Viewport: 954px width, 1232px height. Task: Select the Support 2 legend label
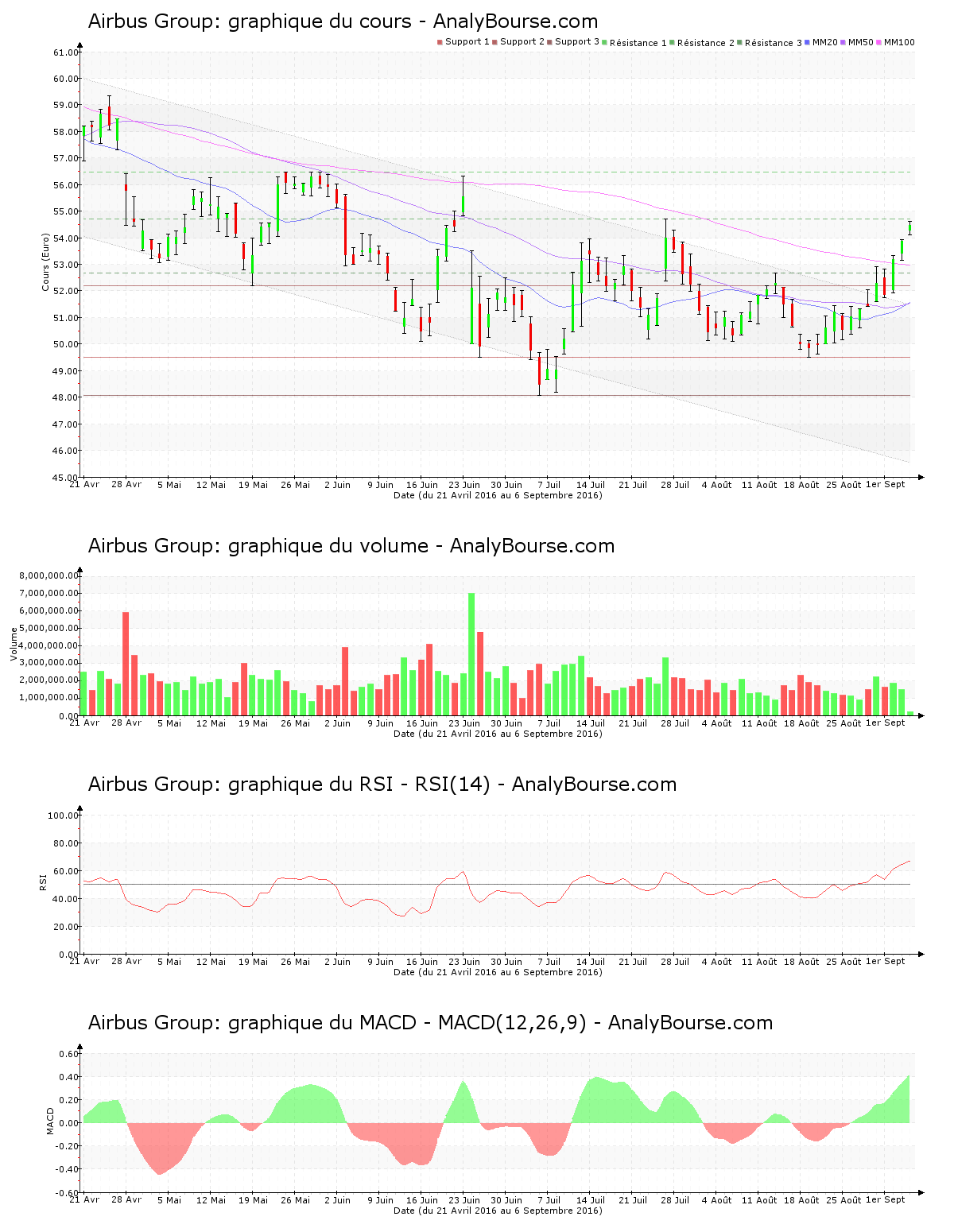pyautogui.click(x=522, y=42)
